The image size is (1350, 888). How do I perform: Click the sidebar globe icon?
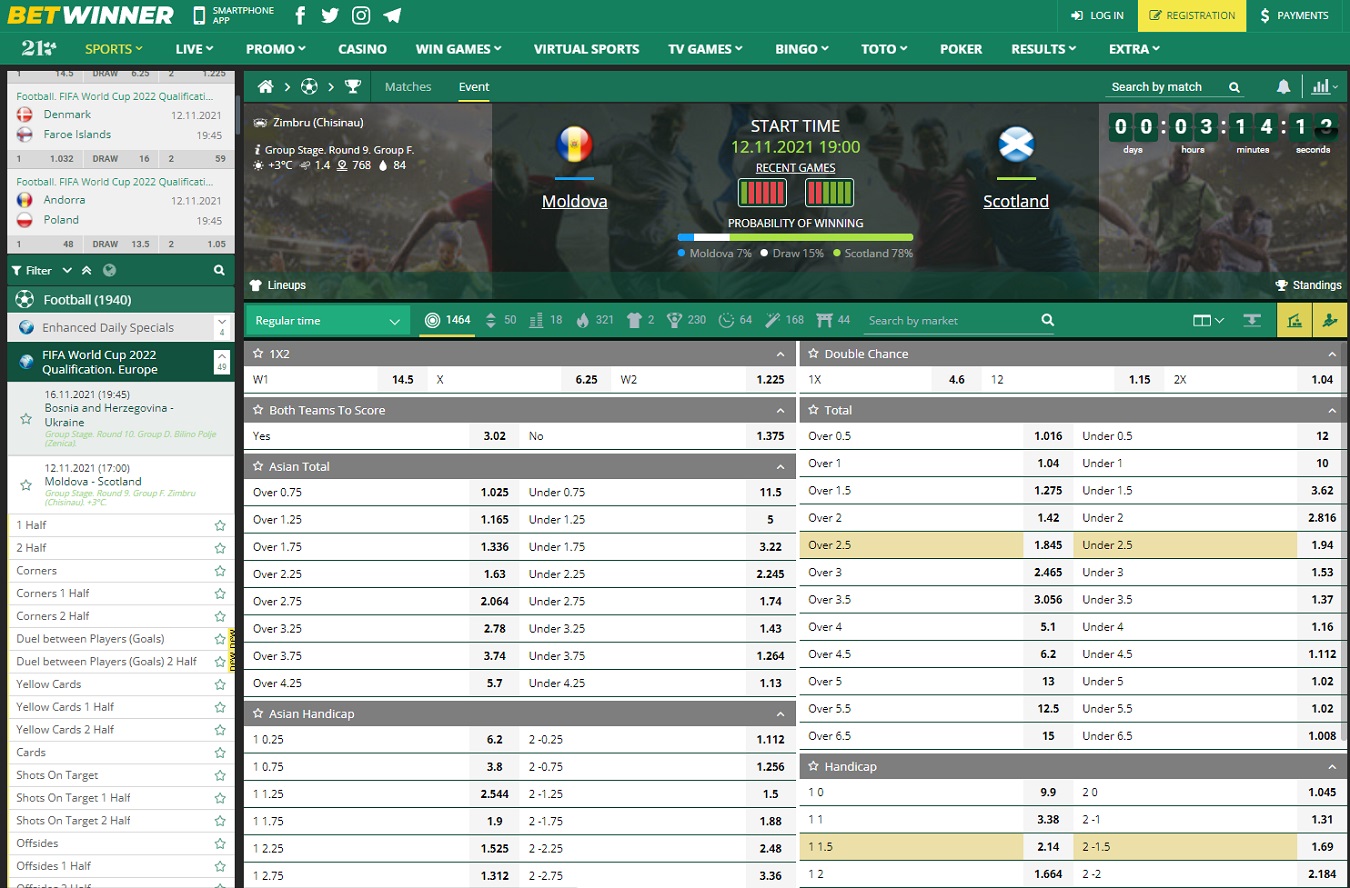109,270
